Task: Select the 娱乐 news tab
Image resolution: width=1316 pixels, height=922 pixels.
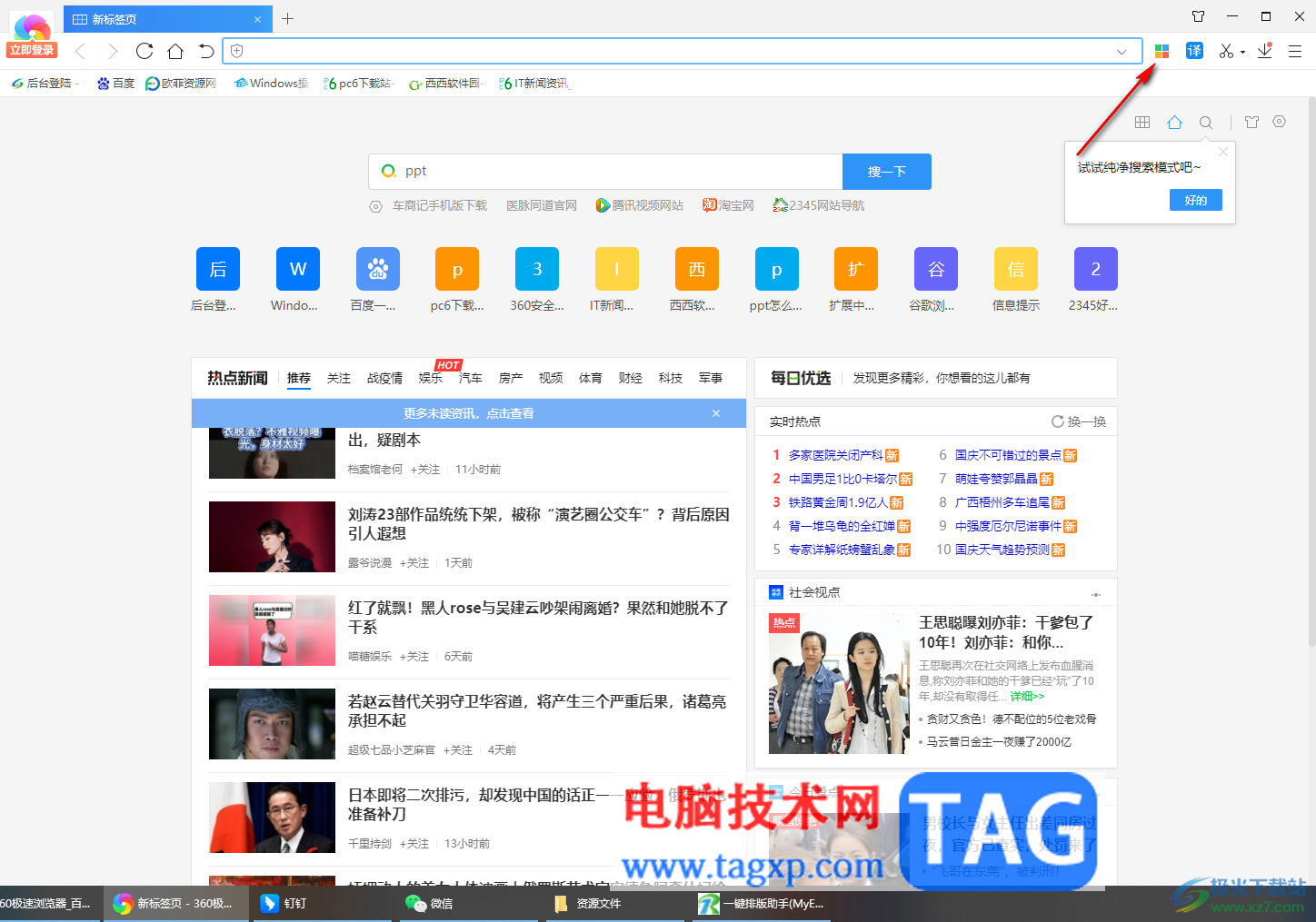Action: pyautogui.click(x=431, y=378)
